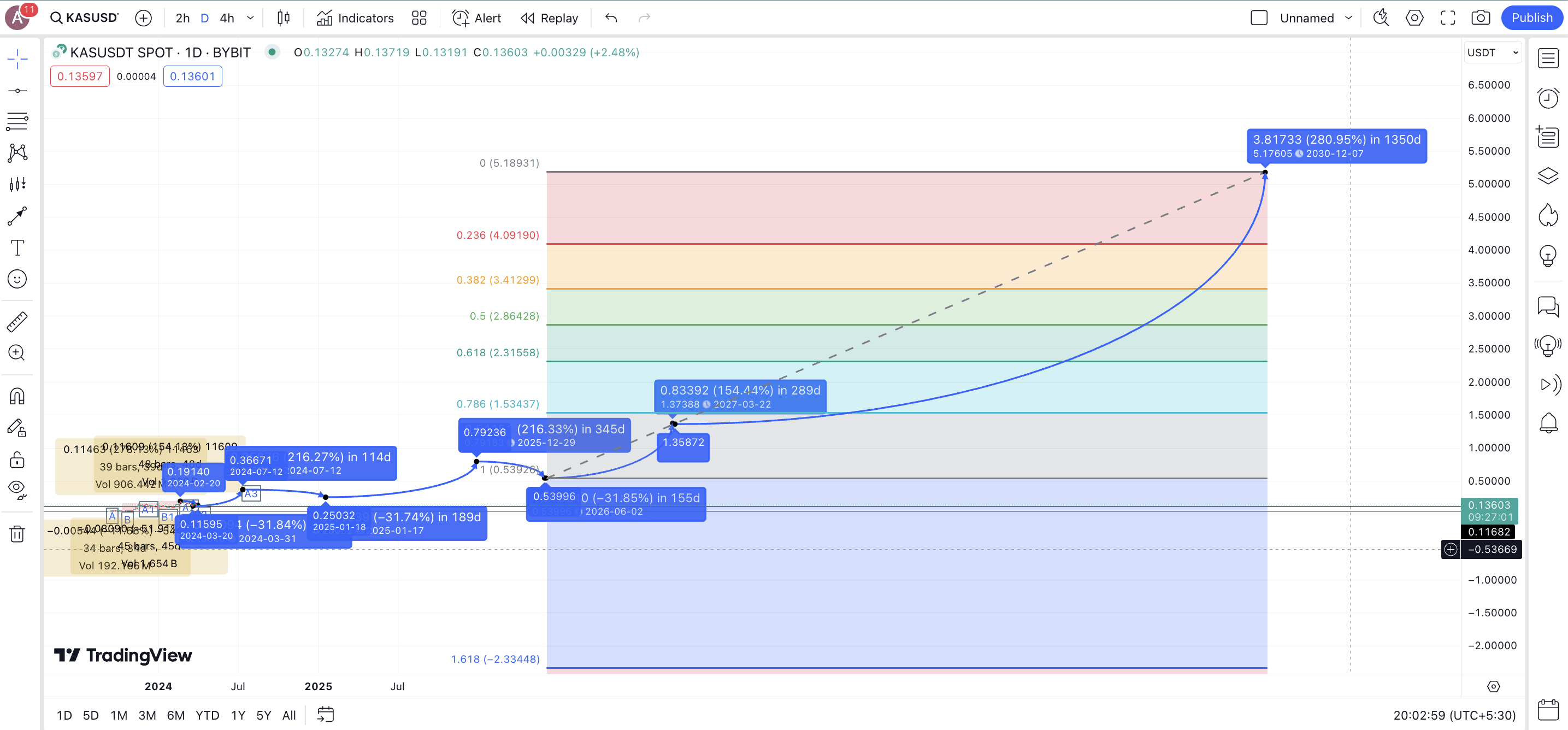Select the YTD date range

[x=207, y=715]
